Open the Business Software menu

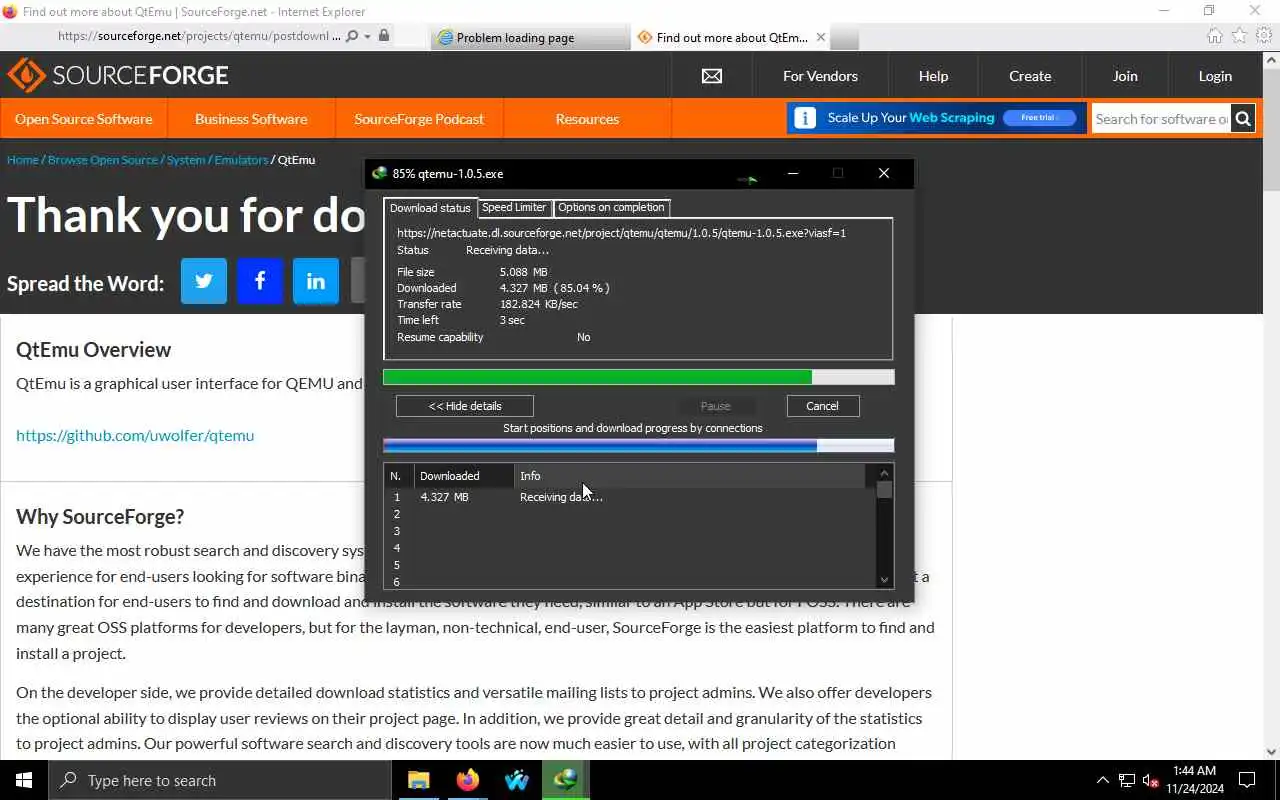tap(251, 119)
